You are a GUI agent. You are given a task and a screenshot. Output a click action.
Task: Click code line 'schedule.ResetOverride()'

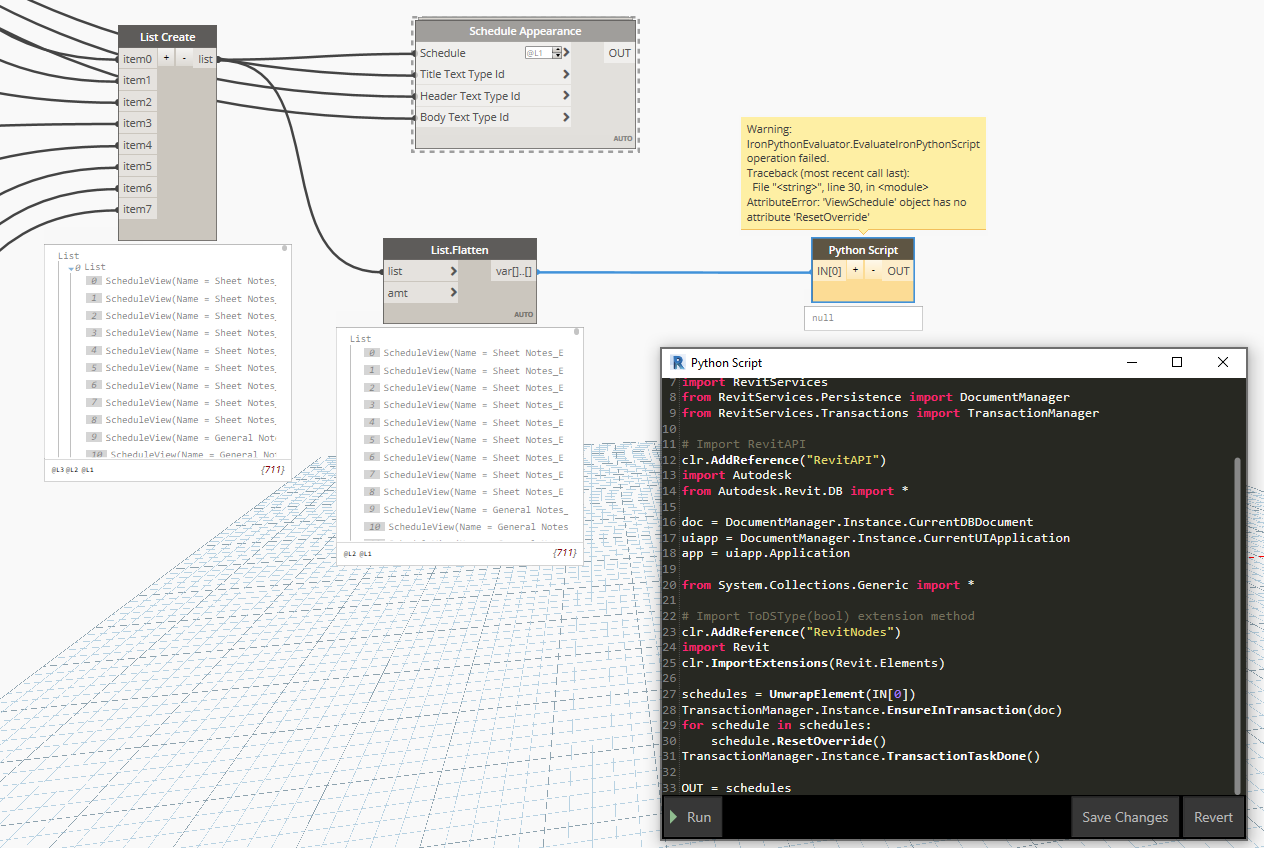[x=799, y=741]
